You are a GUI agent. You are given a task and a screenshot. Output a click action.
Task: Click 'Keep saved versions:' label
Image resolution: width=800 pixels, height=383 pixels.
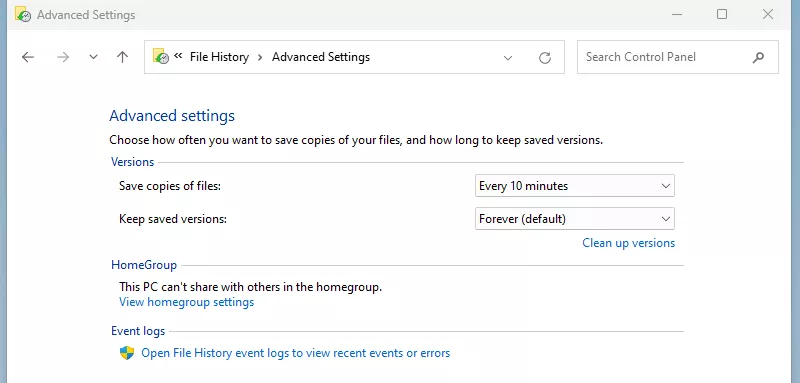(x=172, y=219)
